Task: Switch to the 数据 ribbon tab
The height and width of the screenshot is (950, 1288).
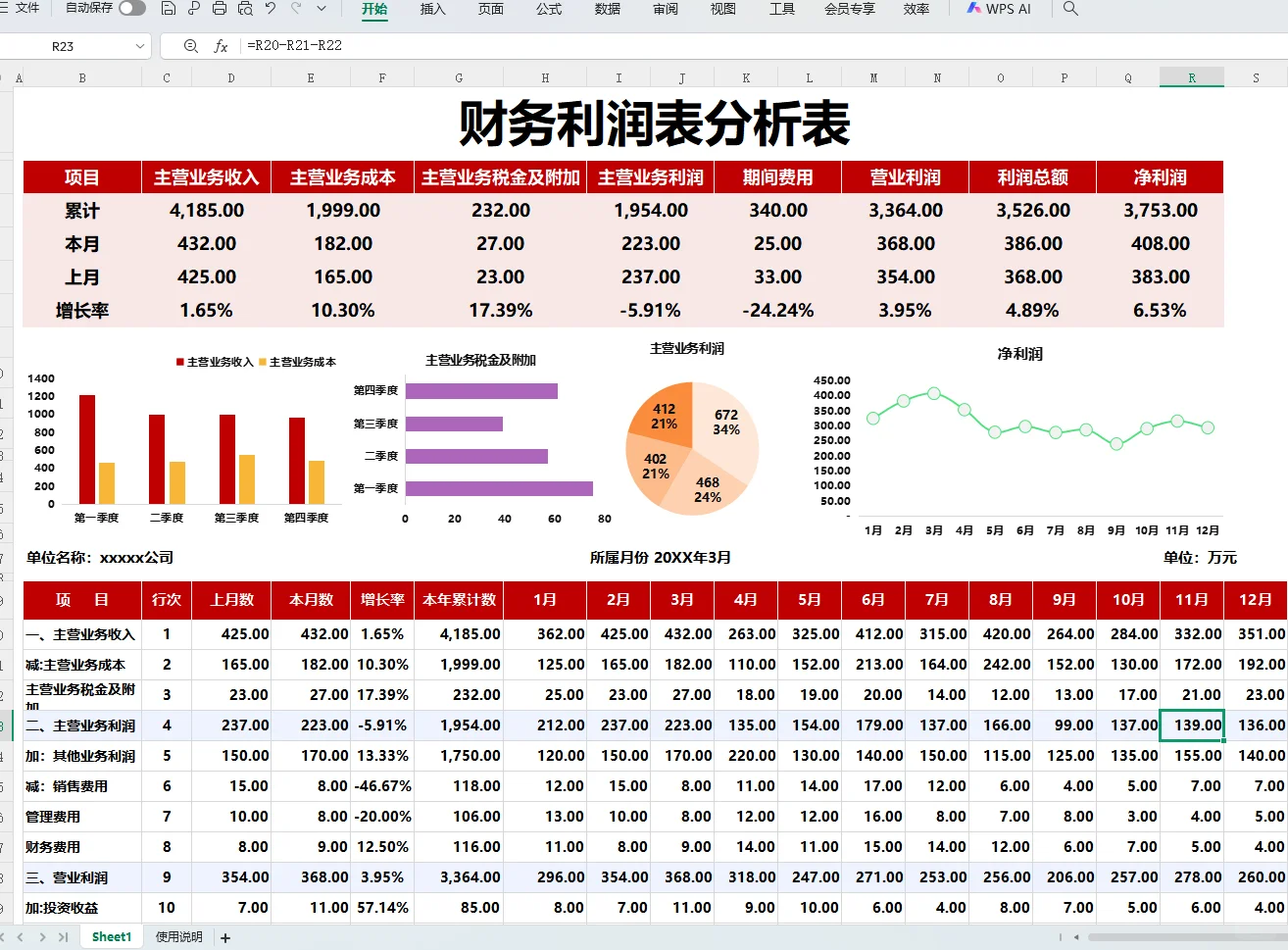Action: pyautogui.click(x=608, y=9)
